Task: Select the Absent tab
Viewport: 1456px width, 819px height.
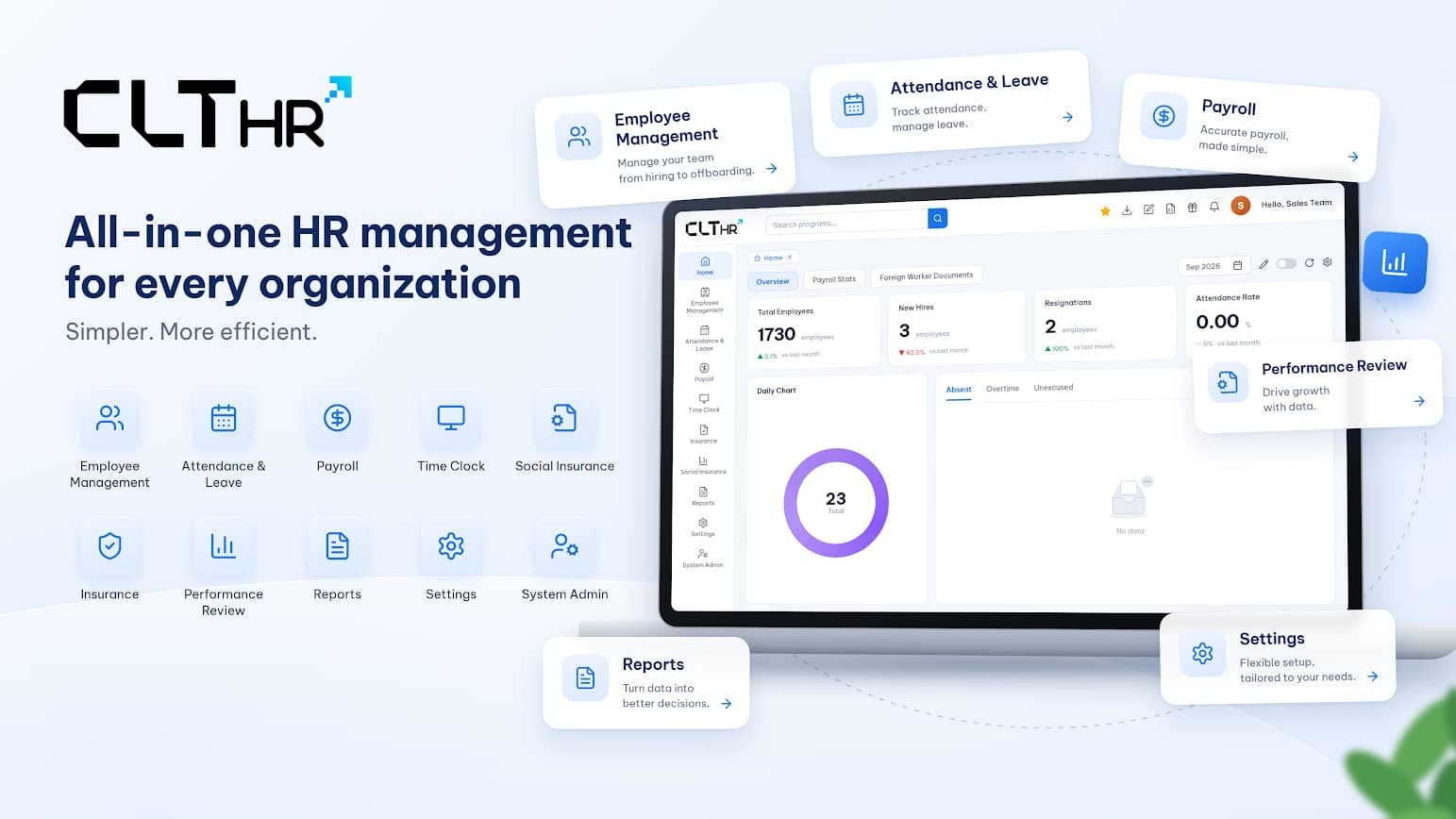Action: point(959,390)
